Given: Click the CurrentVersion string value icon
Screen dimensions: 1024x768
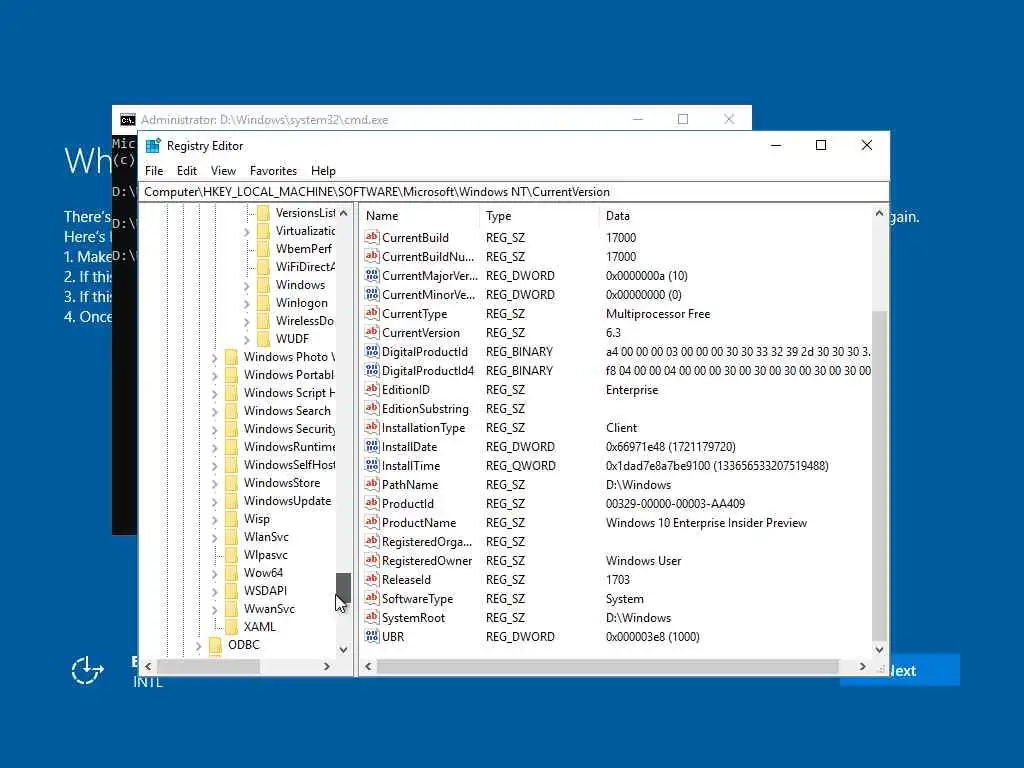Looking at the screenshot, I should coord(372,332).
